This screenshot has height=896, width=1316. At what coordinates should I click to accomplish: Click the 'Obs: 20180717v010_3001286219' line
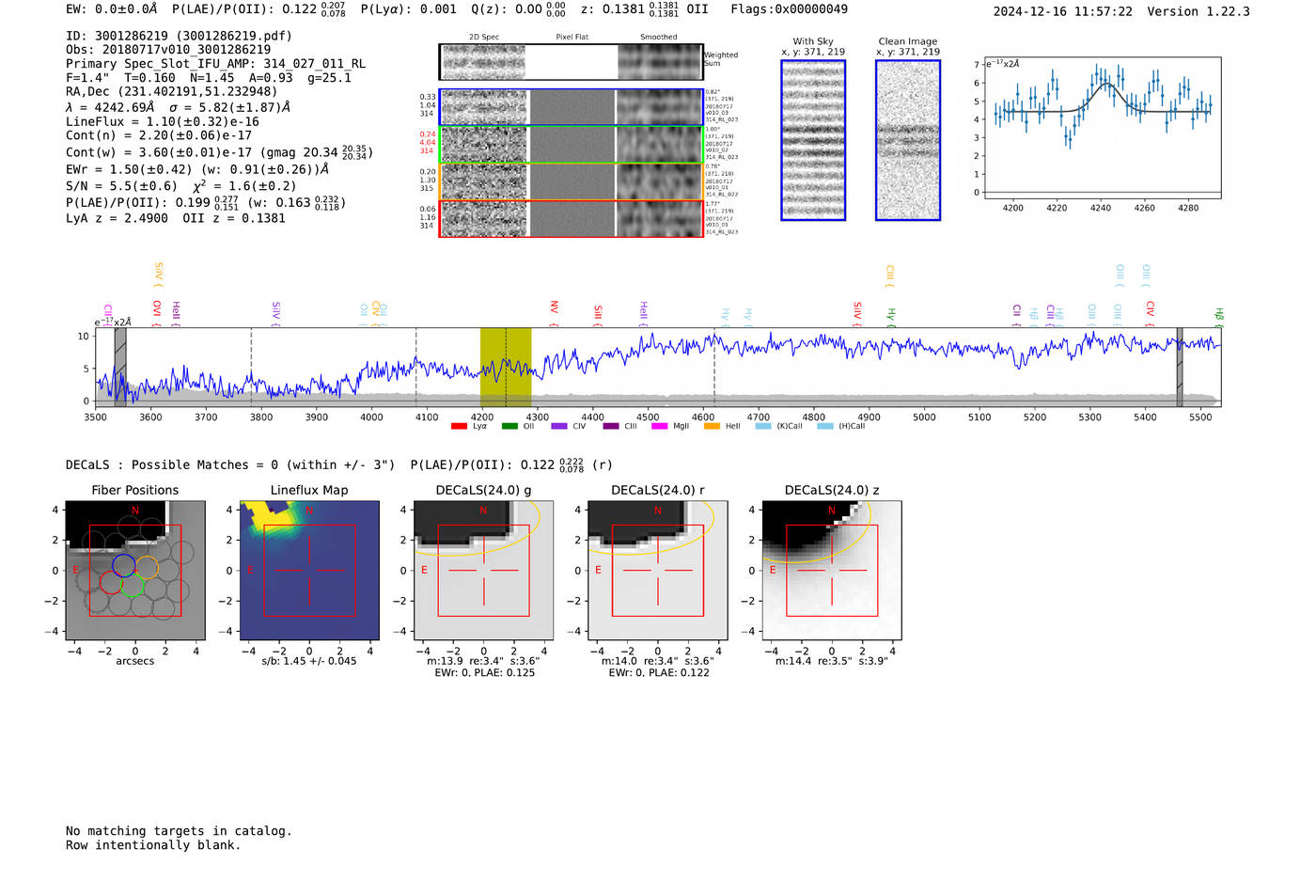point(168,50)
